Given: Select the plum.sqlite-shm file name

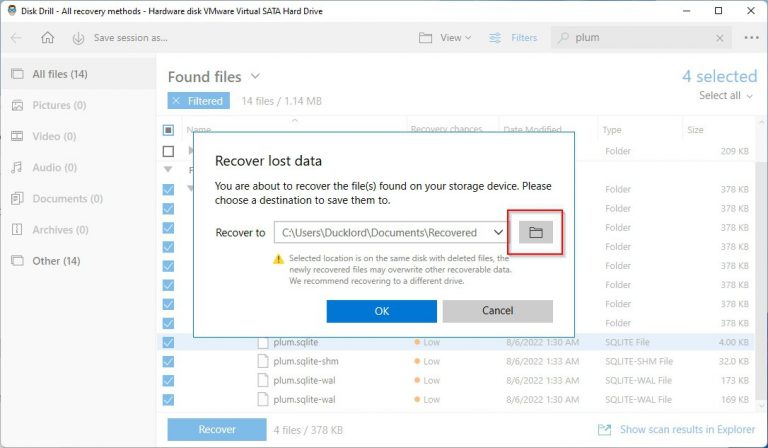Looking at the screenshot, I should [x=306, y=361].
